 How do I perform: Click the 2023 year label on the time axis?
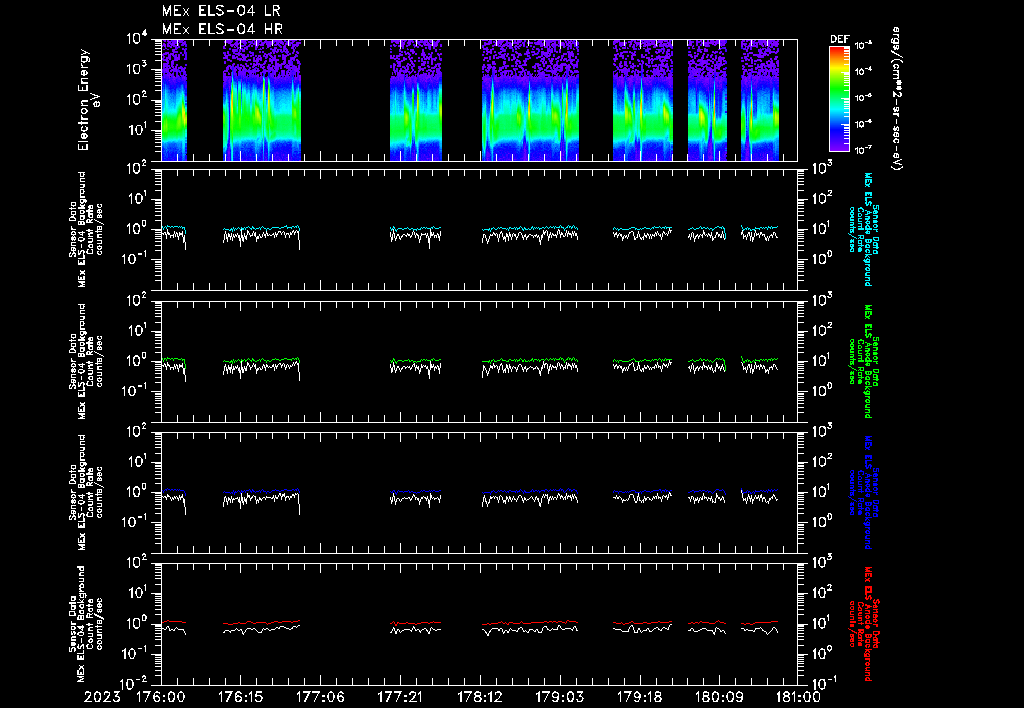click(x=102, y=697)
